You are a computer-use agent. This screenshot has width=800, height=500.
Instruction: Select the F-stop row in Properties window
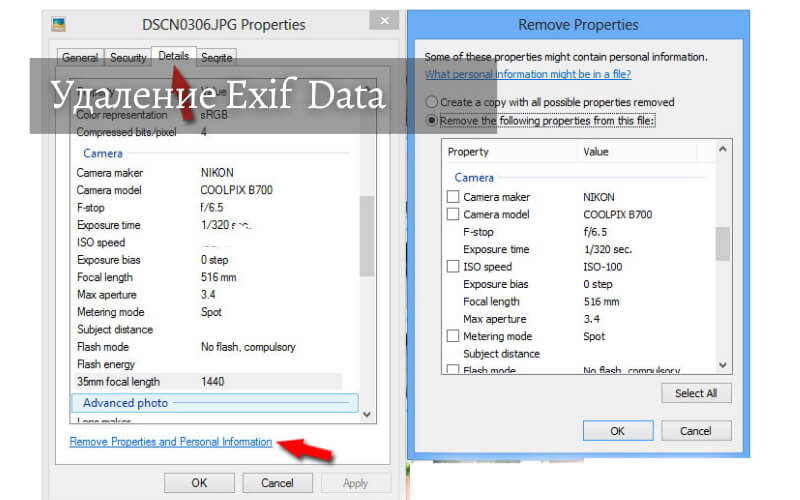point(208,208)
